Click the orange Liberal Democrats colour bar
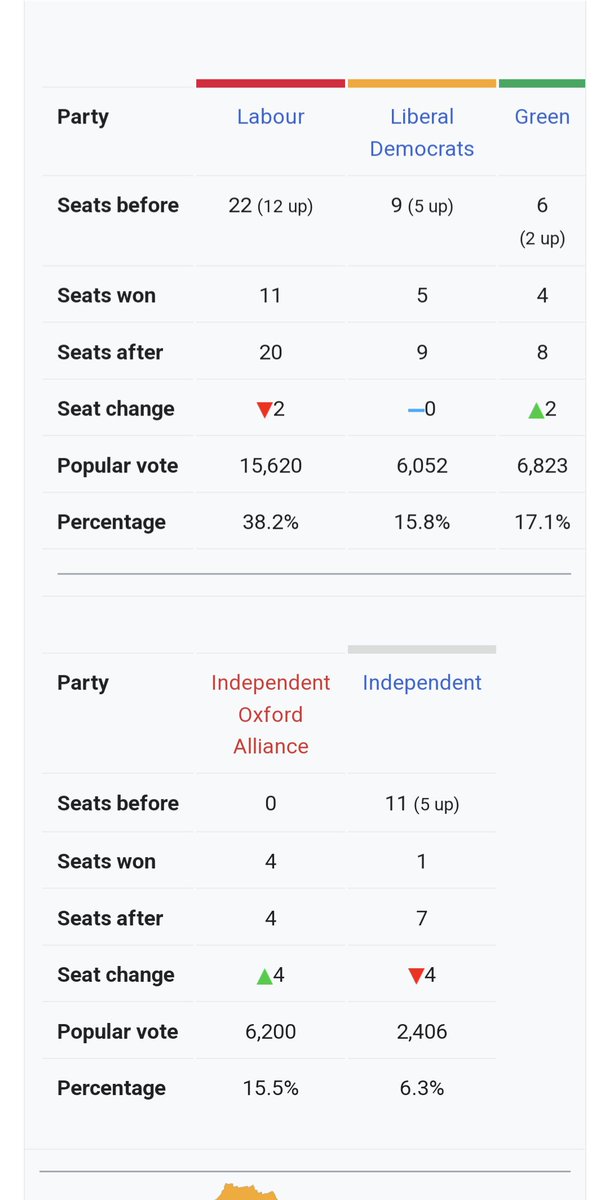Screen dimensions: 609x1200 click(422, 83)
